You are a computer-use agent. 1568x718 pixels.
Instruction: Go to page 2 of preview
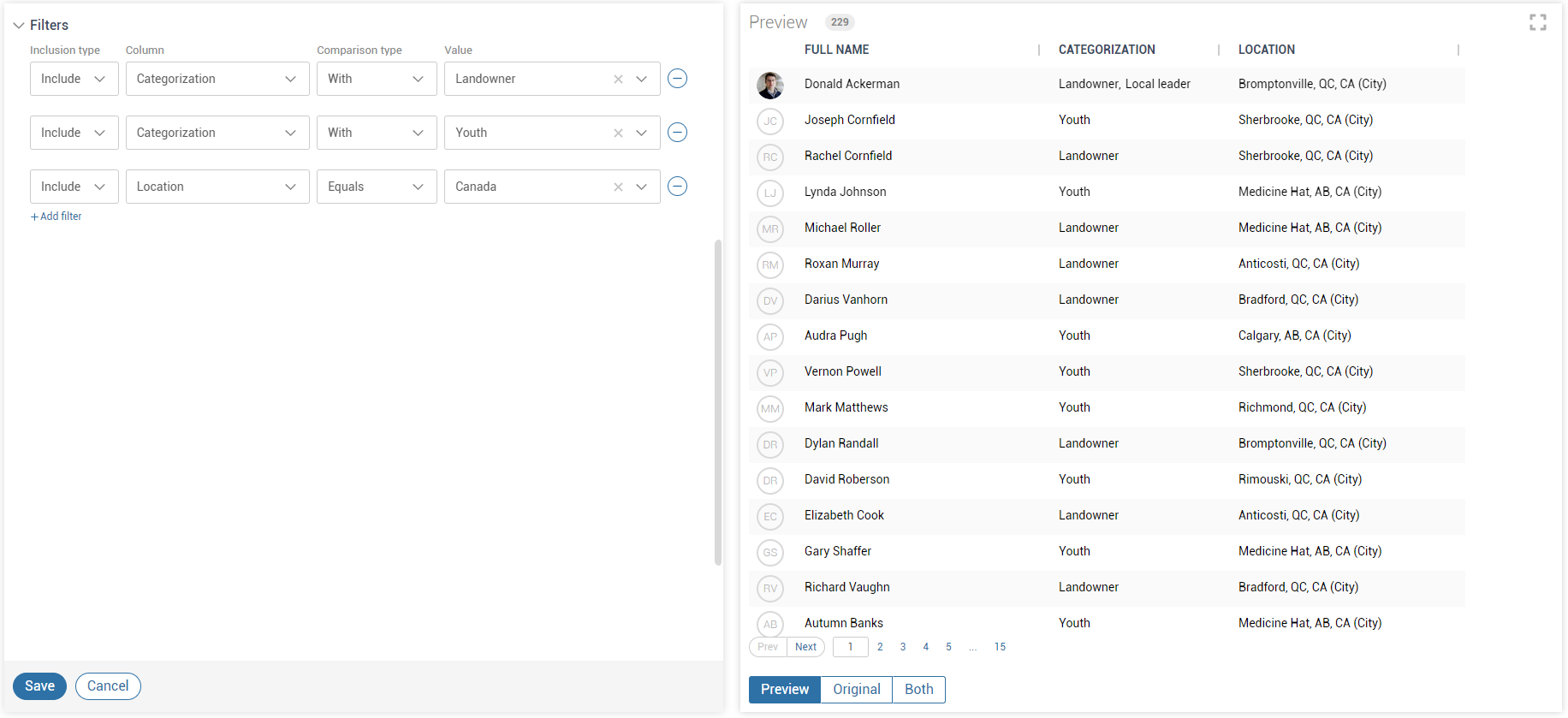tap(880, 647)
